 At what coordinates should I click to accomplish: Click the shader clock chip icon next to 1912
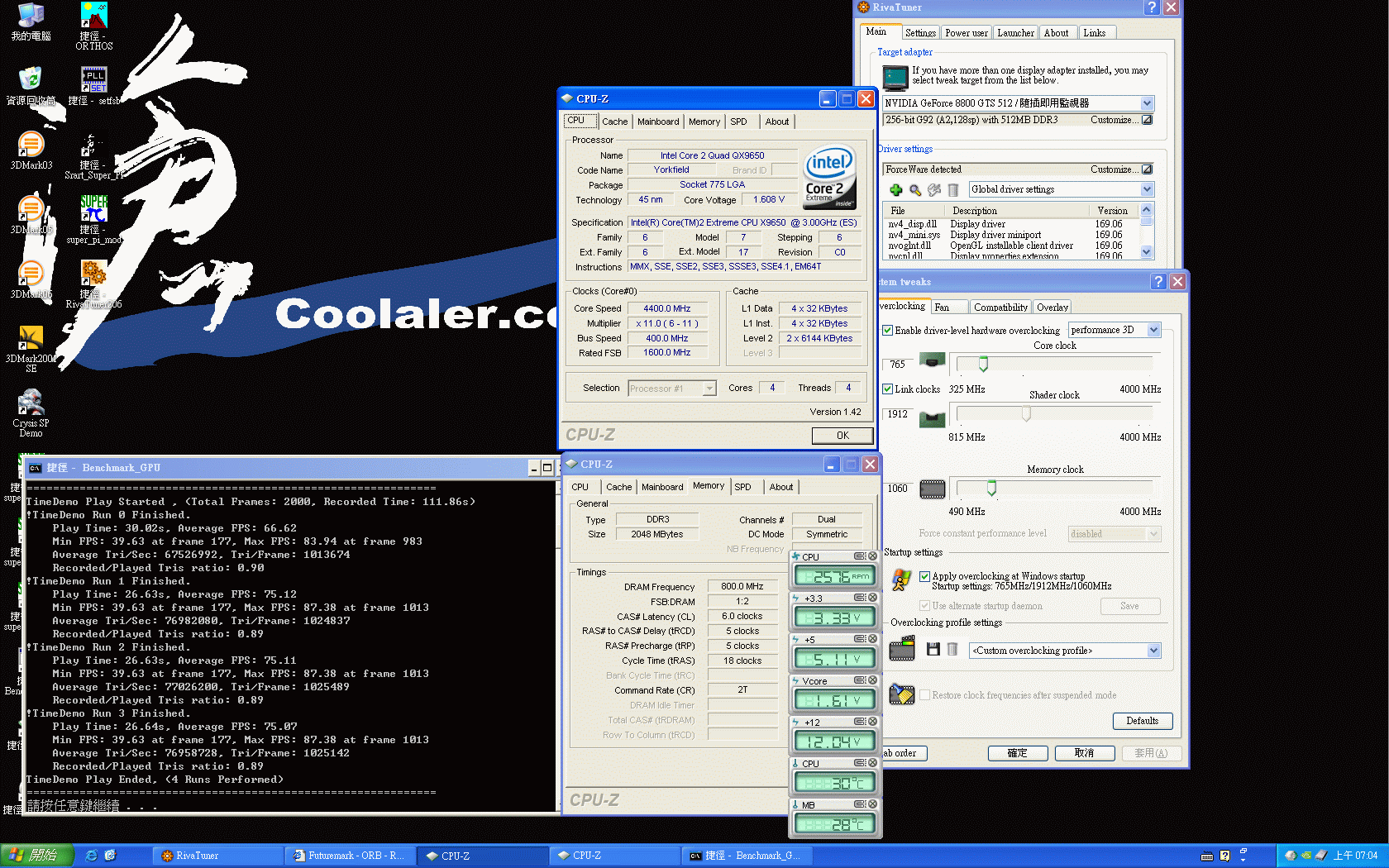point(933,419)
